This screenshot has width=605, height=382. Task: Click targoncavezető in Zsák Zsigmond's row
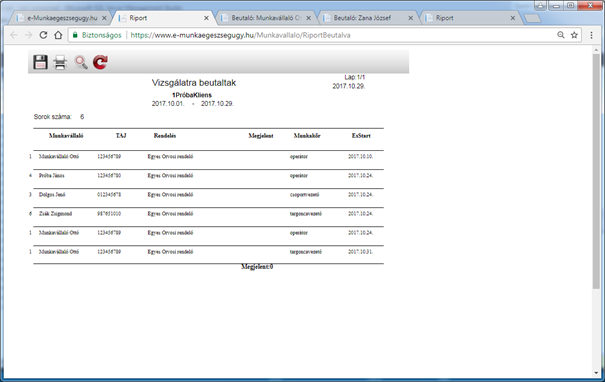306,214
